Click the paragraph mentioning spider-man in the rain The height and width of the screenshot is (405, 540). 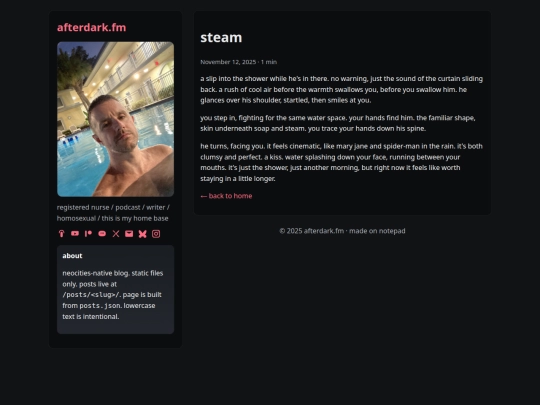(x=342, y=162)
